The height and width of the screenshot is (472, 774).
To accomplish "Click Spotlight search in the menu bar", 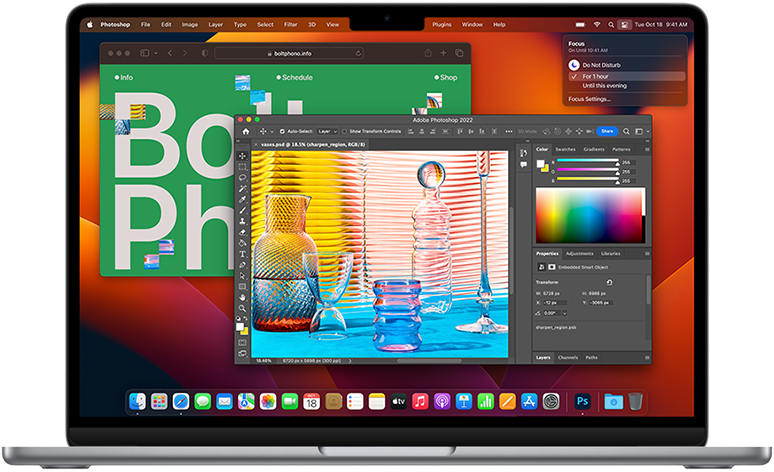I will point(611,25).
